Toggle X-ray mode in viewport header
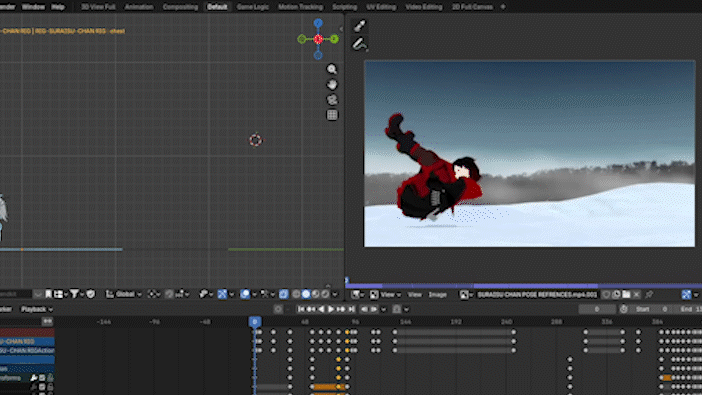Image resolution: width=703 pixels, height=395 pixels. (283, 294)
